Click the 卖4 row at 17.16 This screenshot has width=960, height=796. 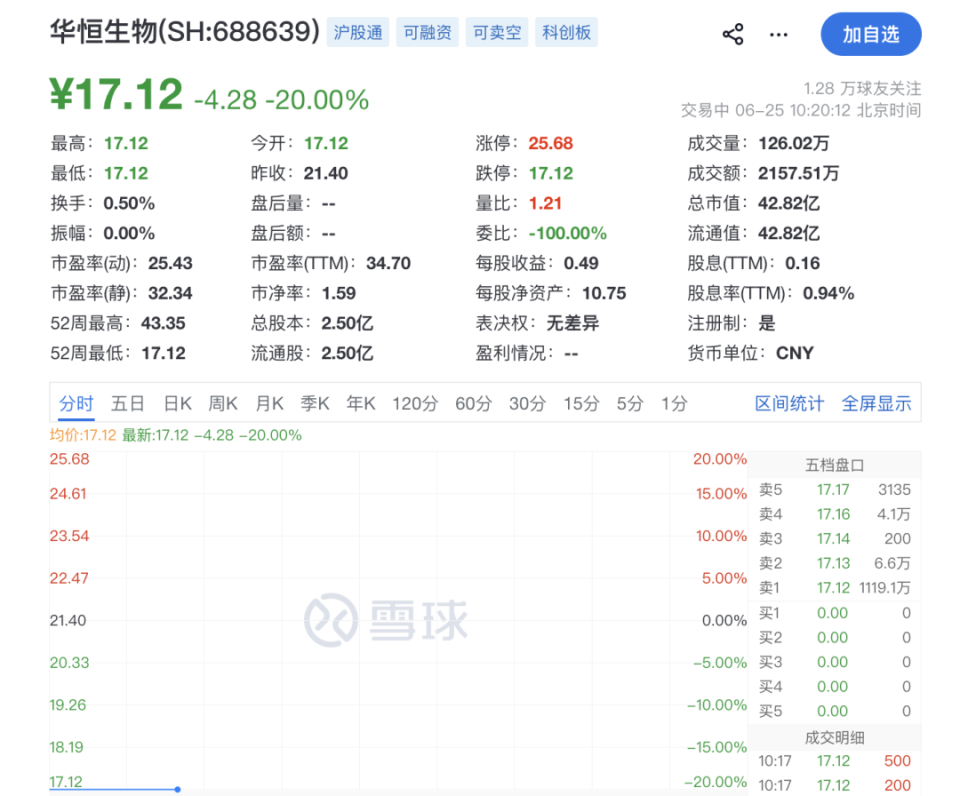pos(834,514)
